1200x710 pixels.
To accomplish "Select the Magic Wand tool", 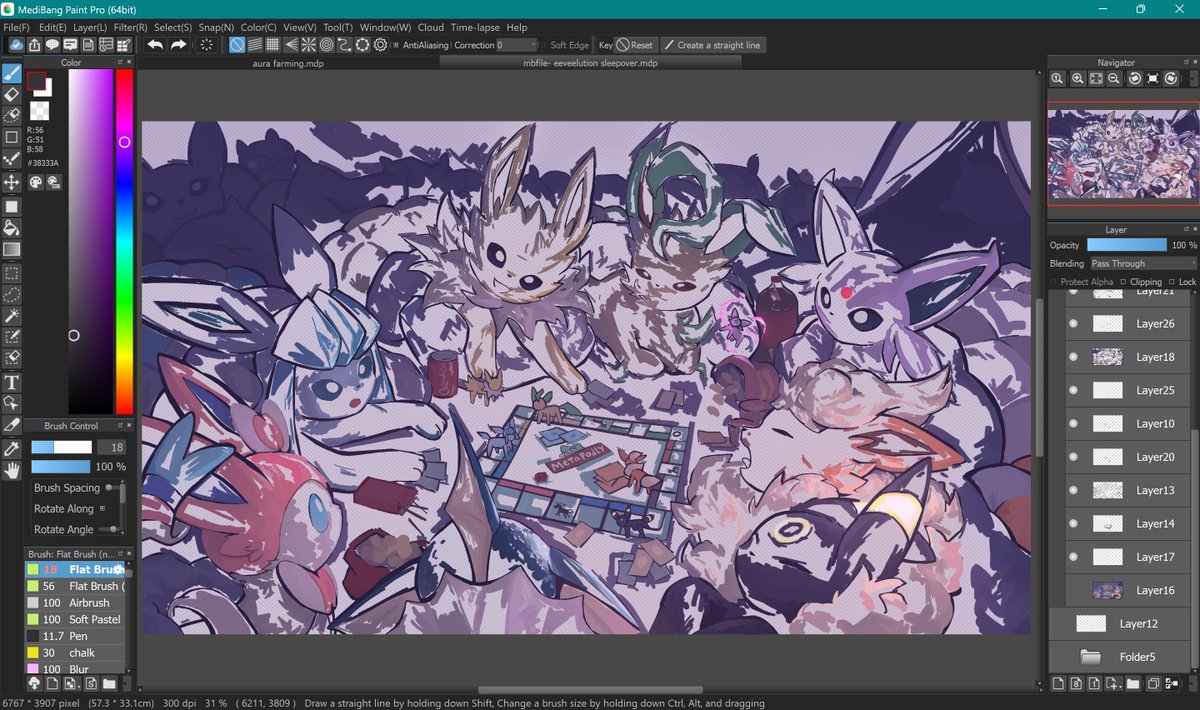I will [x=12, y=316].
